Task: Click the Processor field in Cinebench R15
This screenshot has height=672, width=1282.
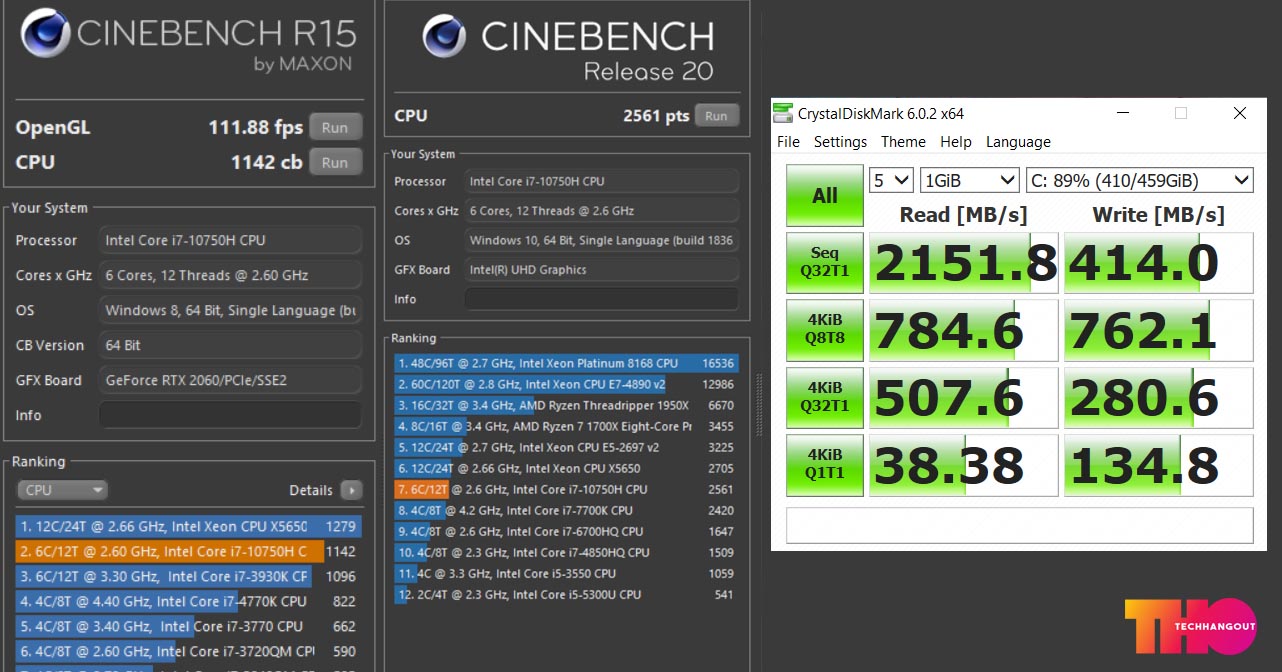Action: point(230,240)
